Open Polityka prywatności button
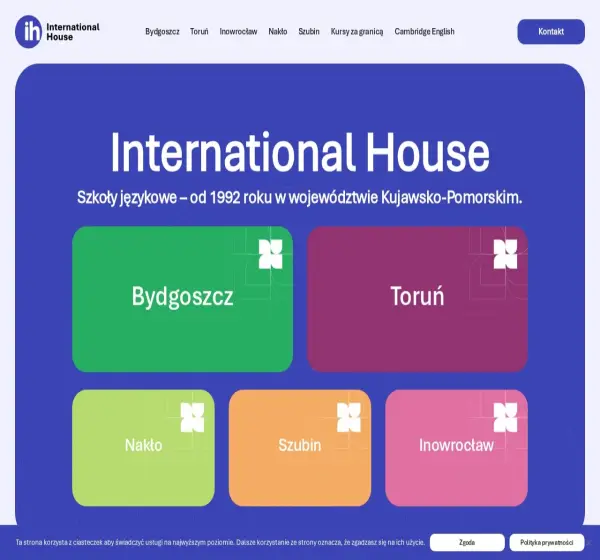Screen dimensions: 600x560 click(547, 542)
